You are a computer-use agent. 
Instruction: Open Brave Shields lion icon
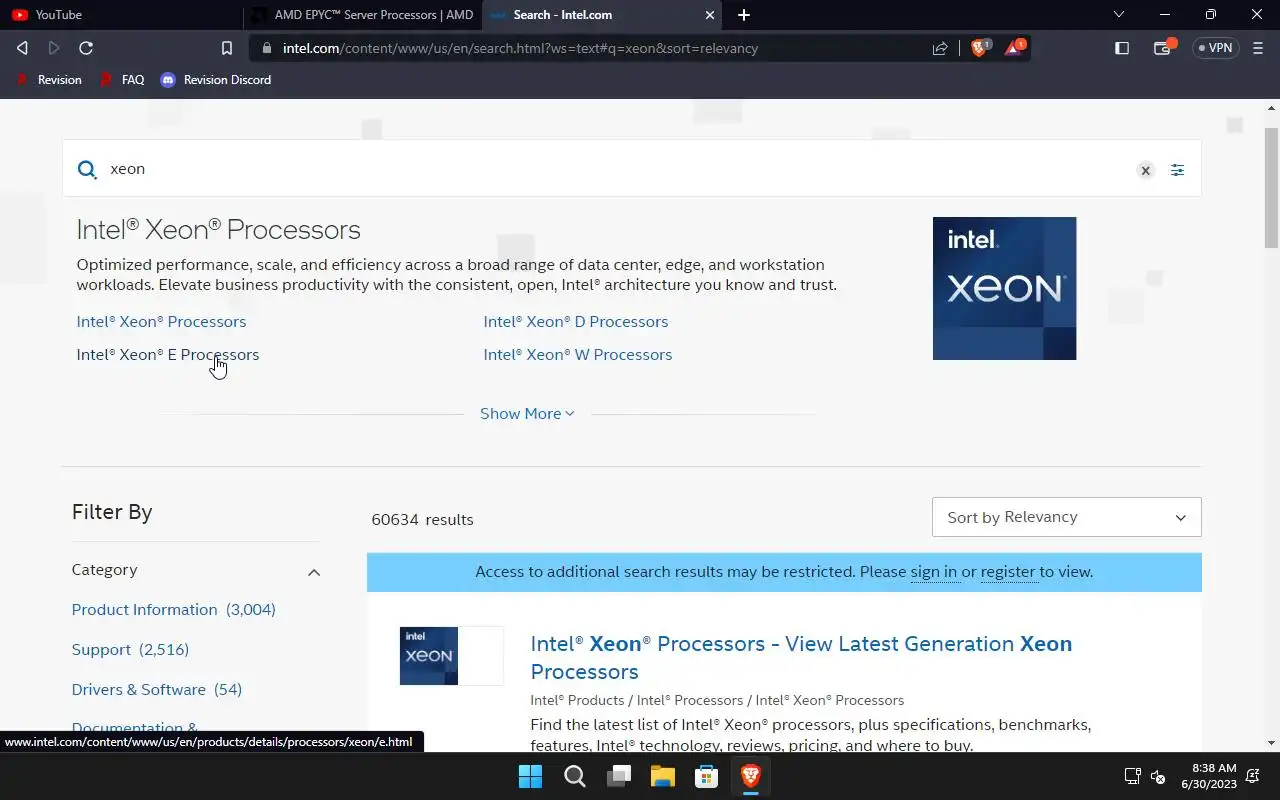tap(980, 47)
